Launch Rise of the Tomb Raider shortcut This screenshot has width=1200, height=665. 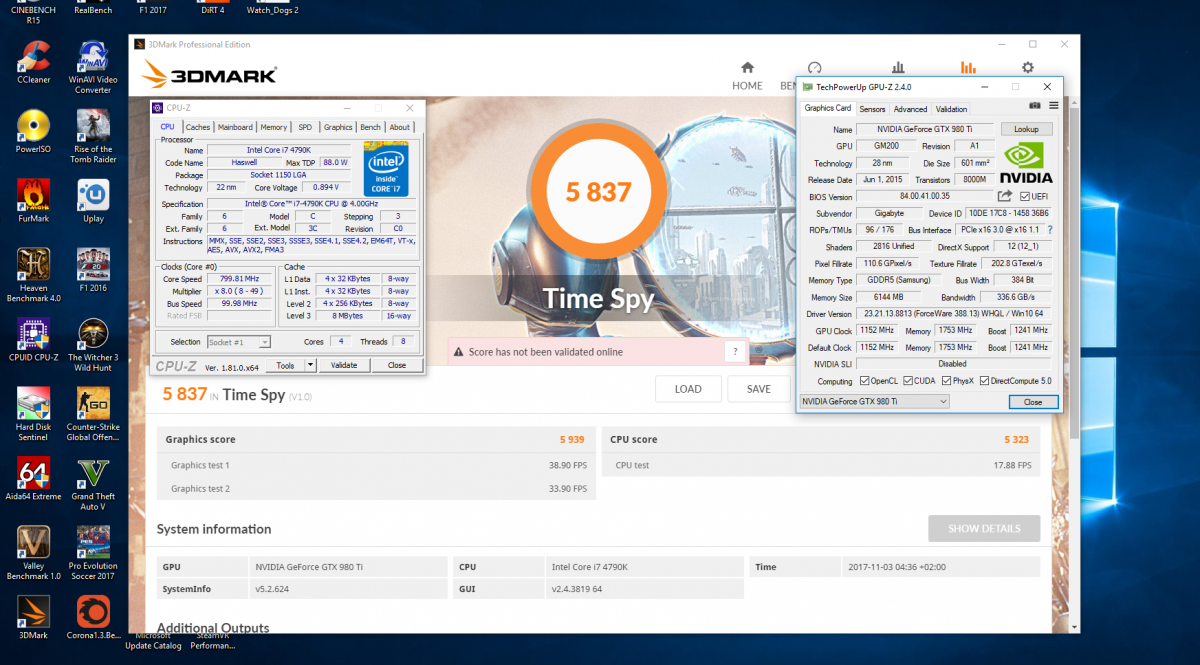tap(93, 137)
